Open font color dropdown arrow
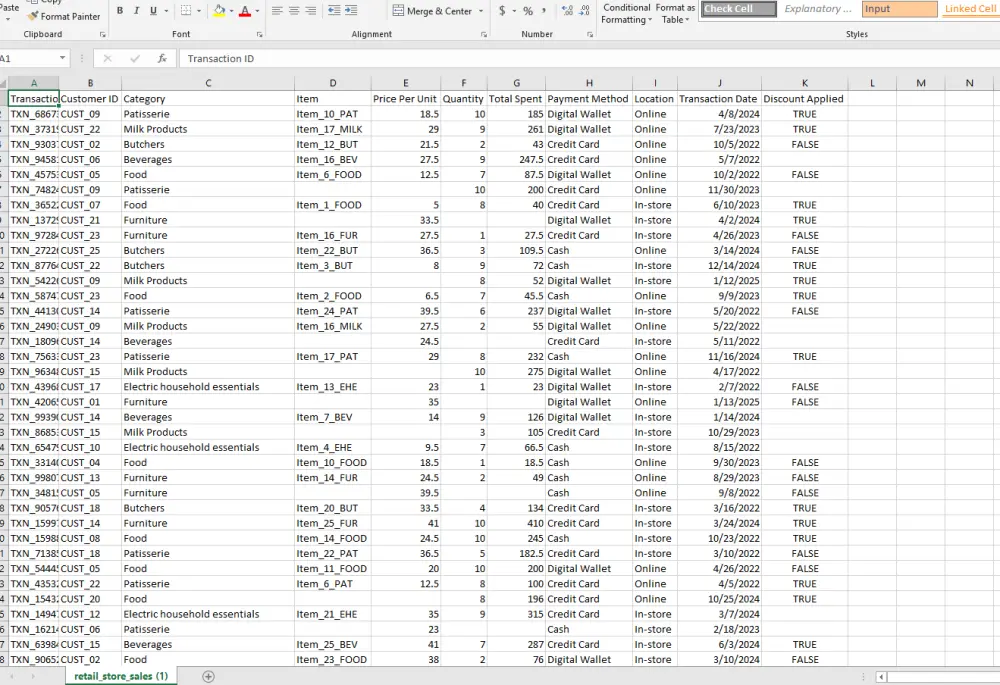Screen dimensions: 1000x685 coord(257,11)
